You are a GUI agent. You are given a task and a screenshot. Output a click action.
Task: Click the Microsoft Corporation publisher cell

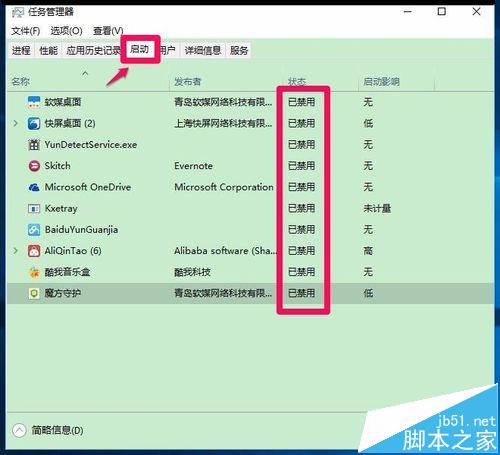(x=224, y=187)
